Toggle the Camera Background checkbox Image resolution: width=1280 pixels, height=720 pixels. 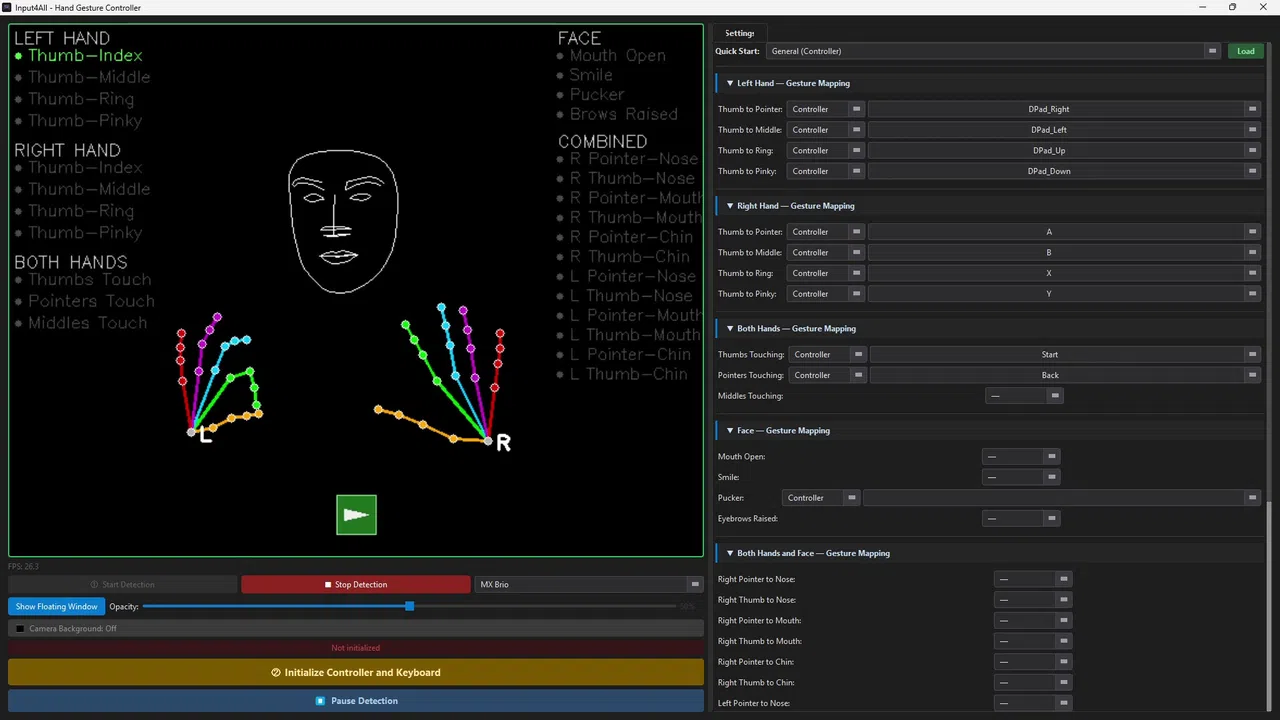(x=20, y=629)
